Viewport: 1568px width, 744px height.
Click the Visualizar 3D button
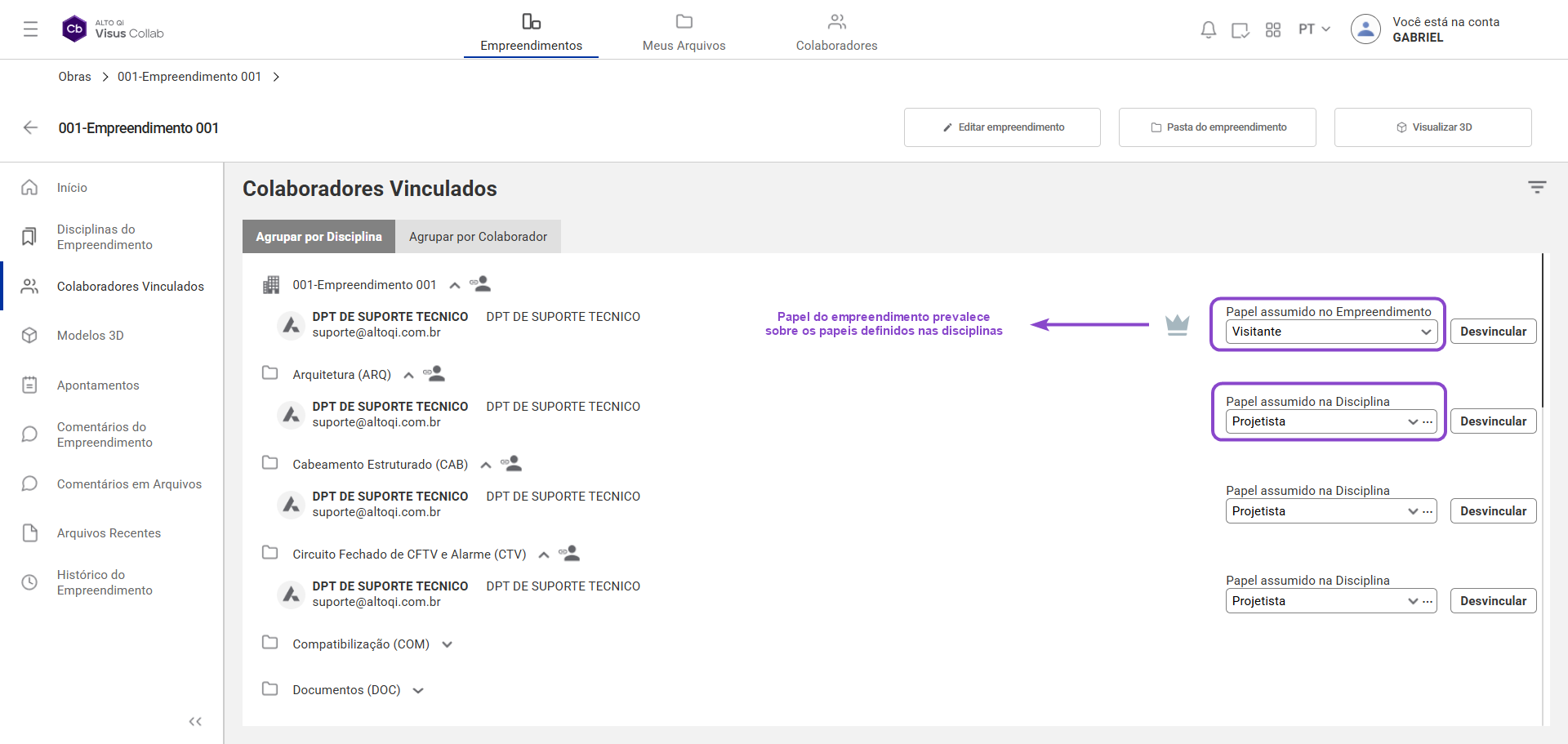tap(1432, 127)
